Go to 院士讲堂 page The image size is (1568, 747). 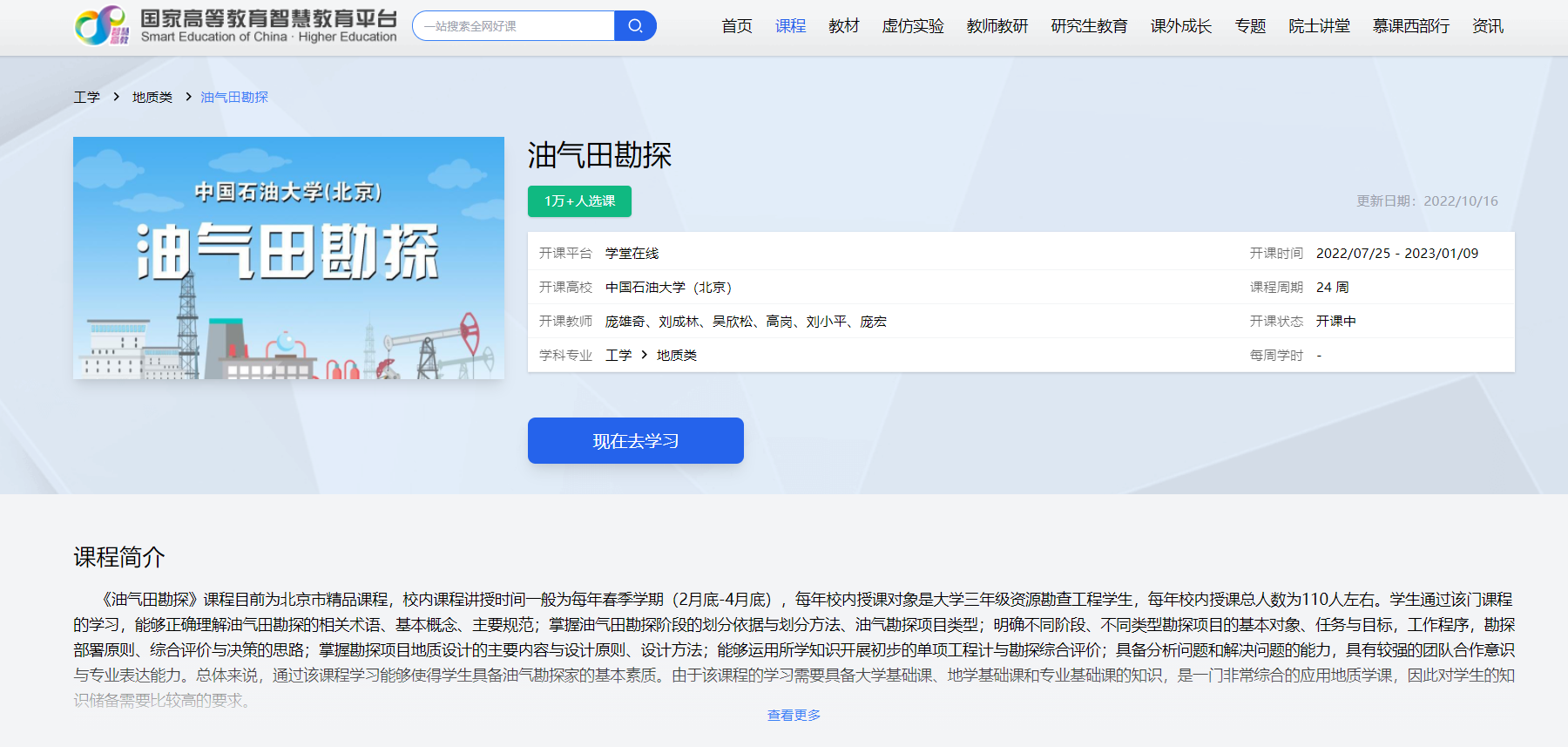pyautogui.click(x=1319, y=26)
